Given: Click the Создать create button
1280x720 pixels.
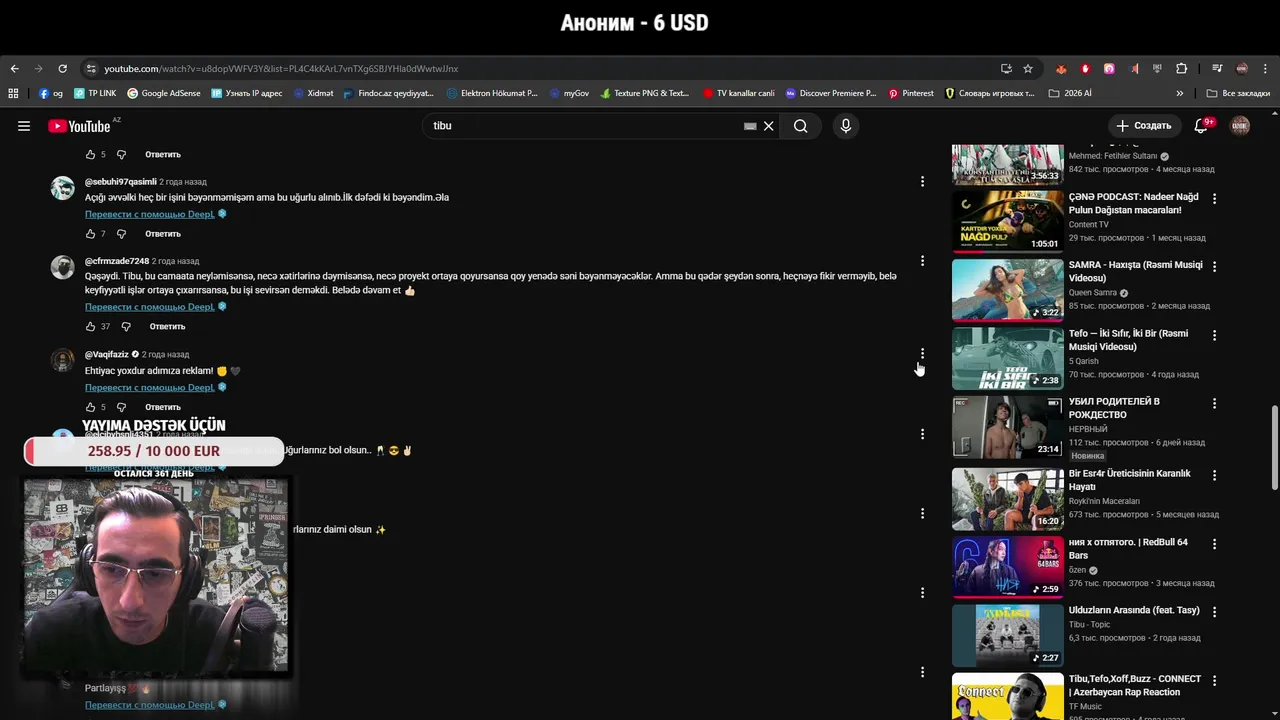Looking at the screenshot, I should point(1144,126).
